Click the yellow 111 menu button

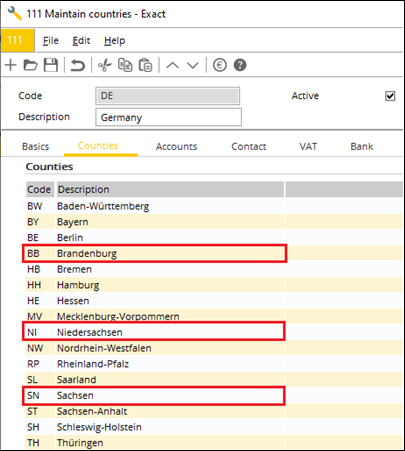pos(17,40)
